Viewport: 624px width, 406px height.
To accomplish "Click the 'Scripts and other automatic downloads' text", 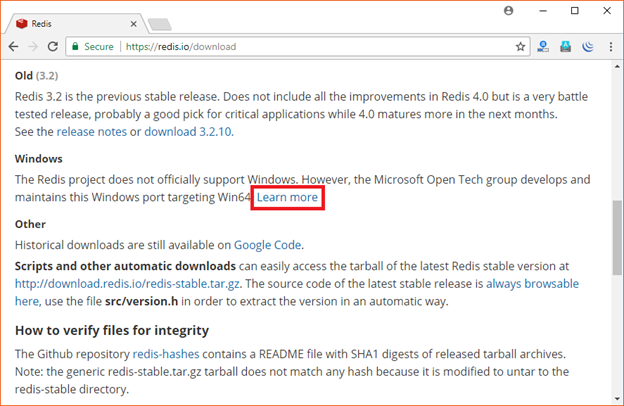I will 125,266.
